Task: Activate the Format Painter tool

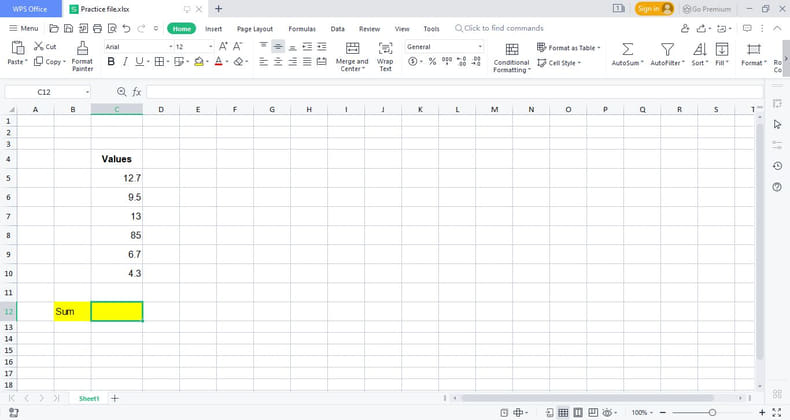Action: pos(82,56)
